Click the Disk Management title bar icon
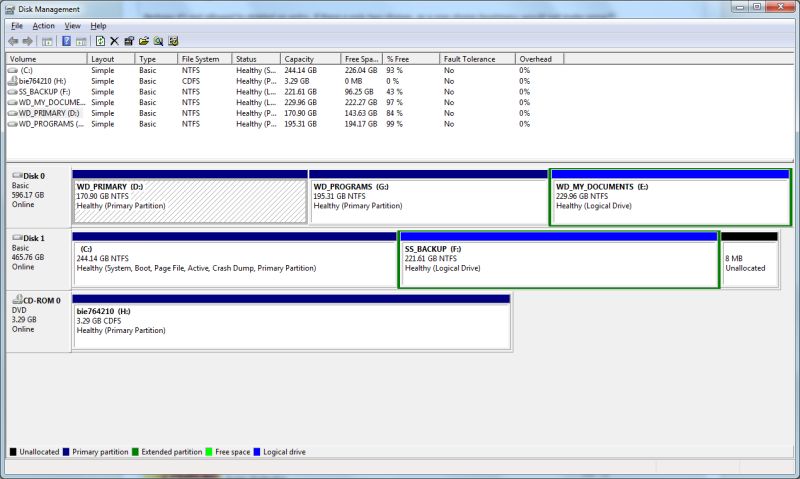This screenshot has height=479, width=800. 10,9
